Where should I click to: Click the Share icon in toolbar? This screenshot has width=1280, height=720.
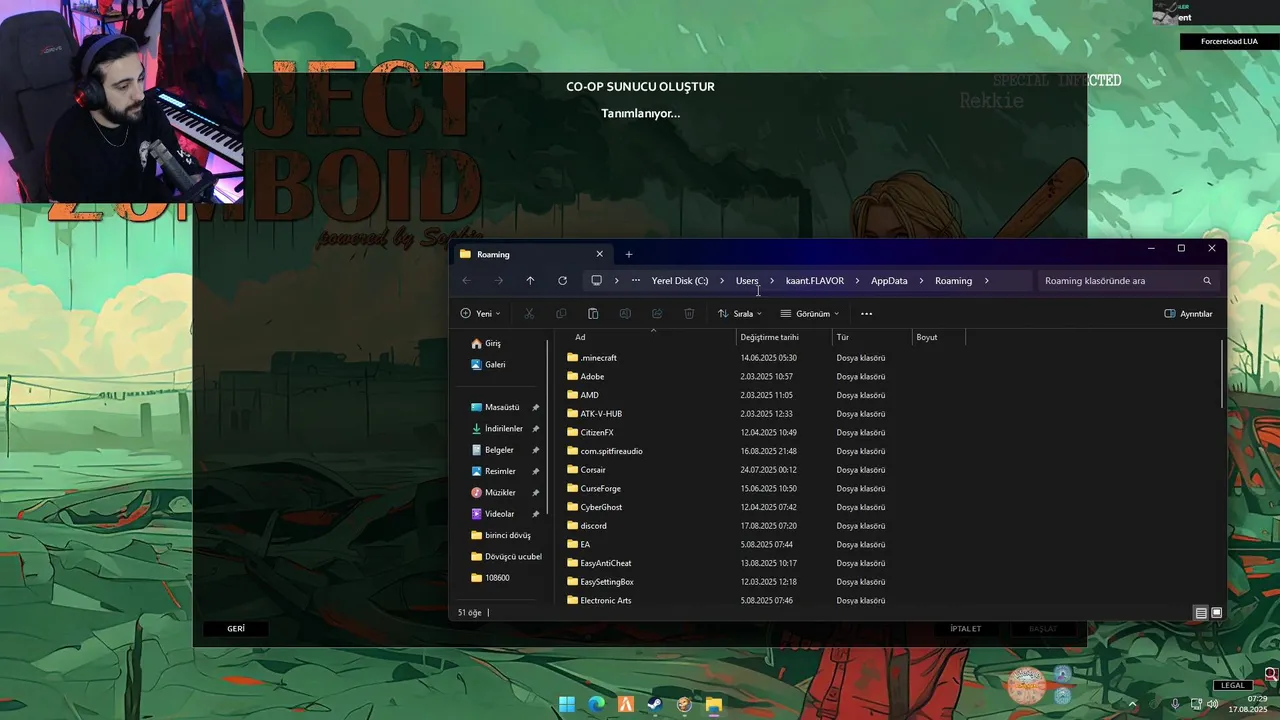657,314
